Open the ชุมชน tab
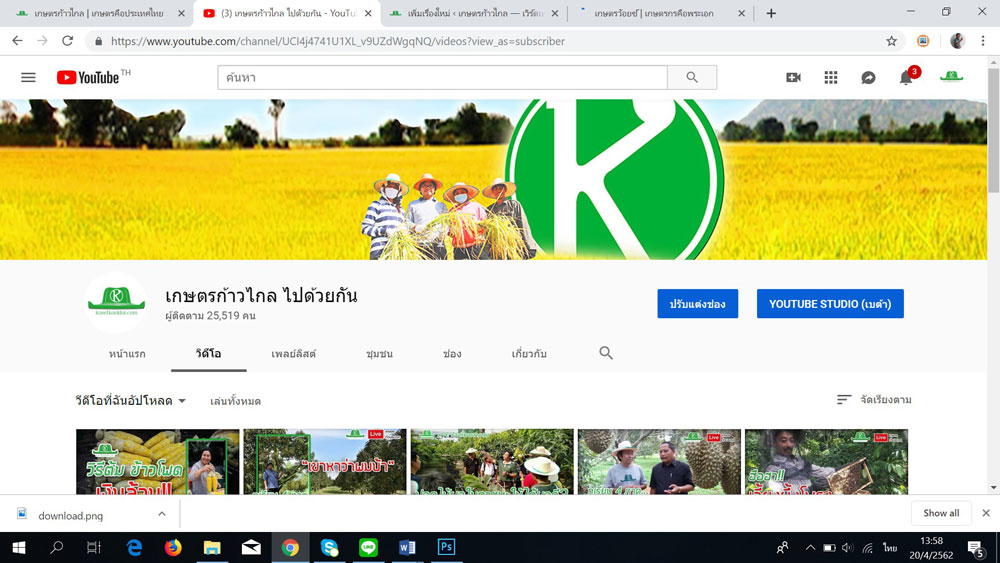Screen dimensions: 1000x563 pyautogui.click(x=379, y=353)
